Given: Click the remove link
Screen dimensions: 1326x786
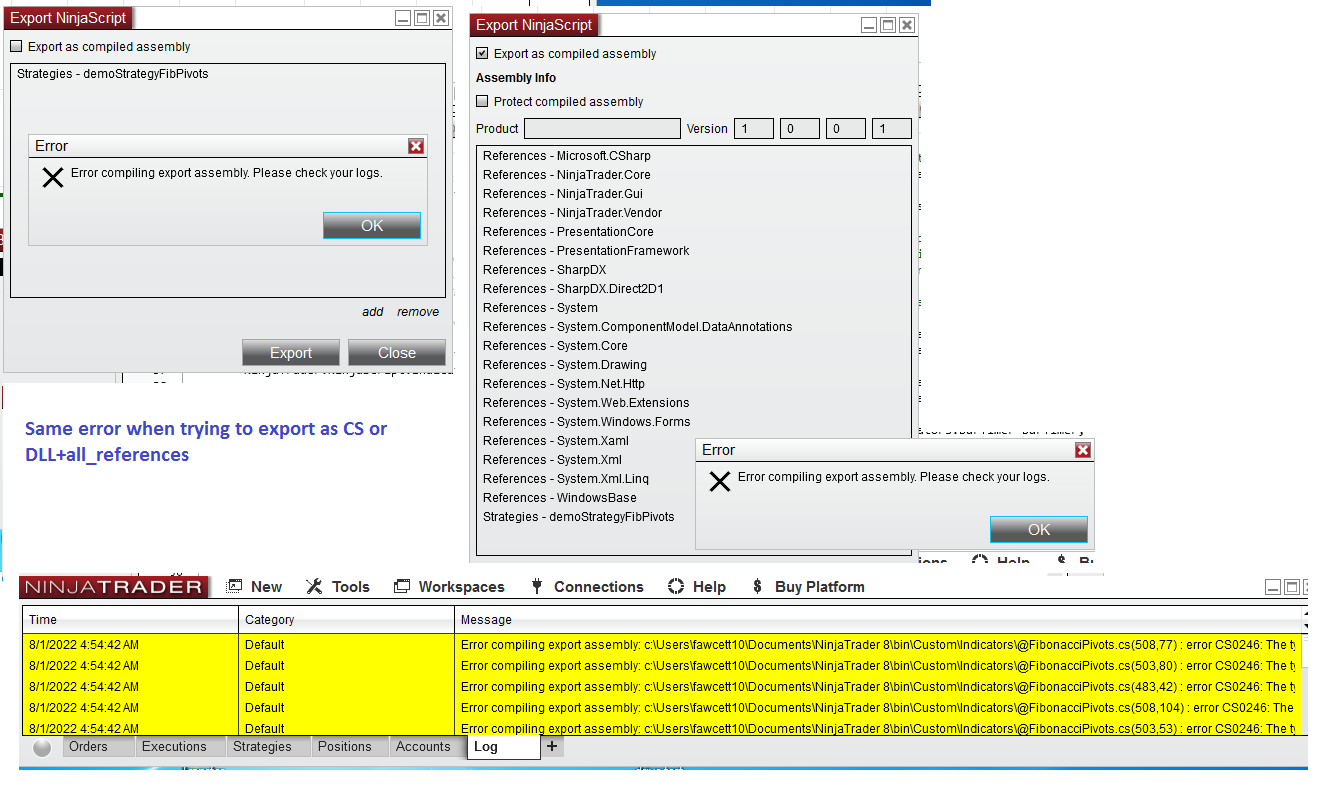Looking at the screenshot, I should click(418, 312).
